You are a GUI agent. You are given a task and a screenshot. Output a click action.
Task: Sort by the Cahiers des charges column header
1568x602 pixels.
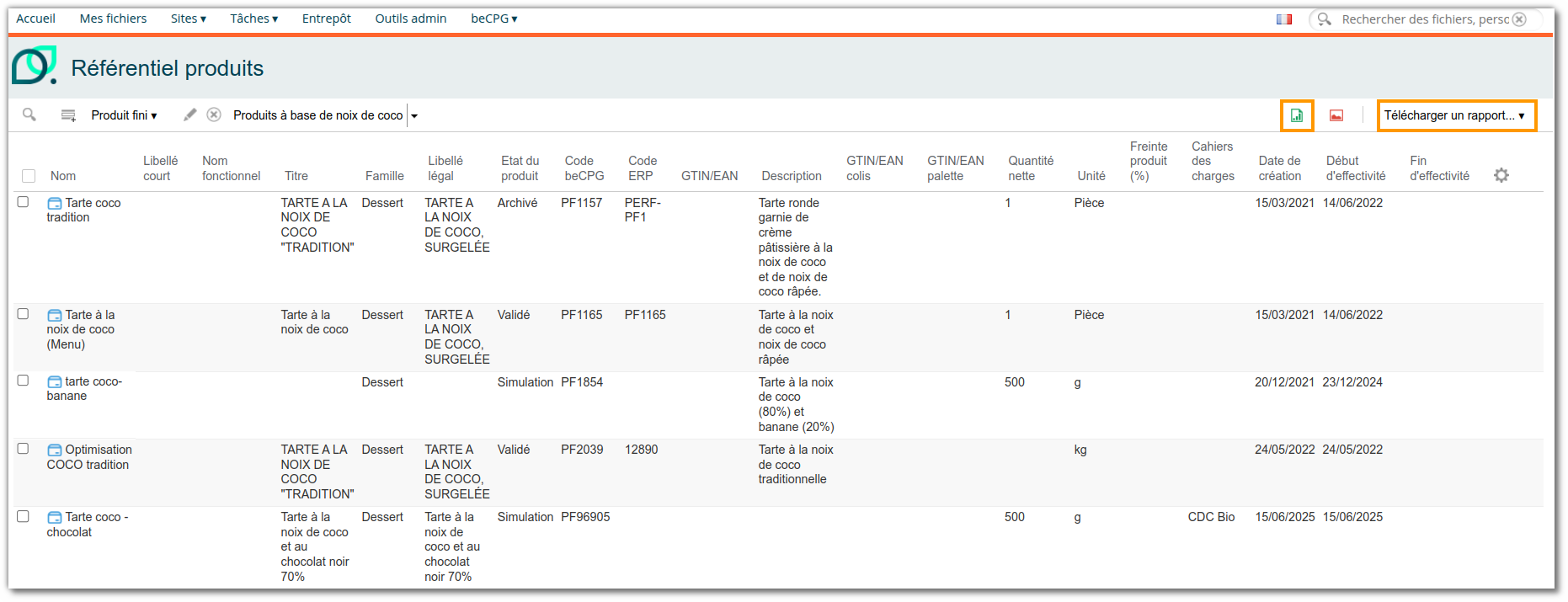coord(1213,161)
